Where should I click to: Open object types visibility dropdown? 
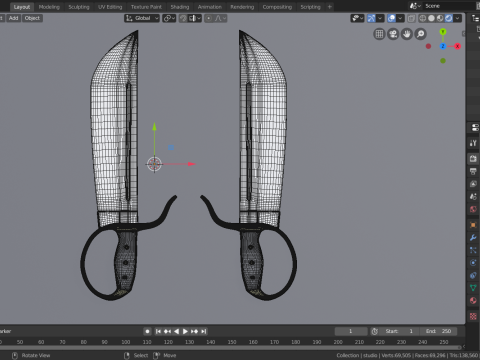point(357,18)
